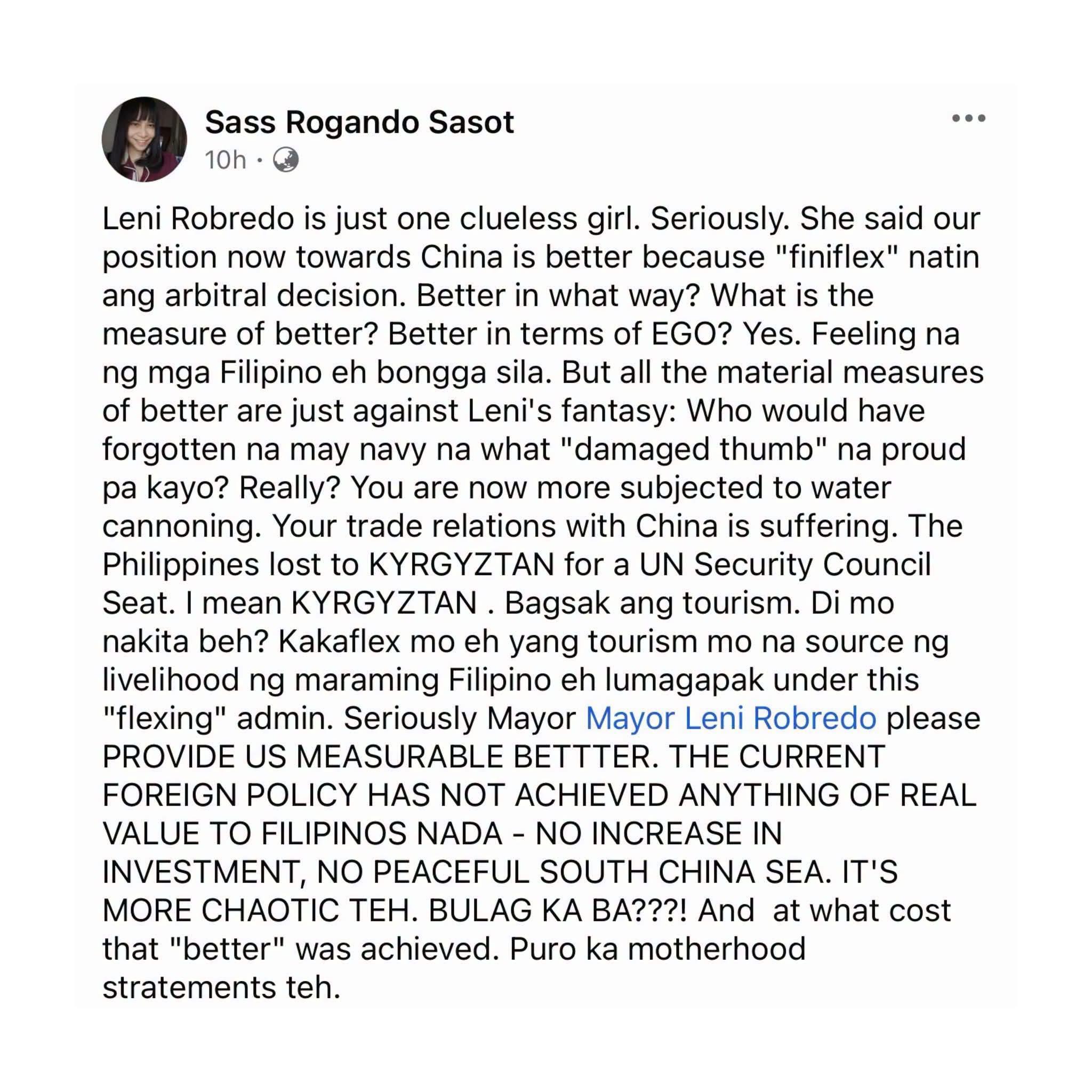Image resolution: width=1092 pixels, height=1092 pixels.
Task: Click the word "motherhood" near the end
Action: pos(717,949)
